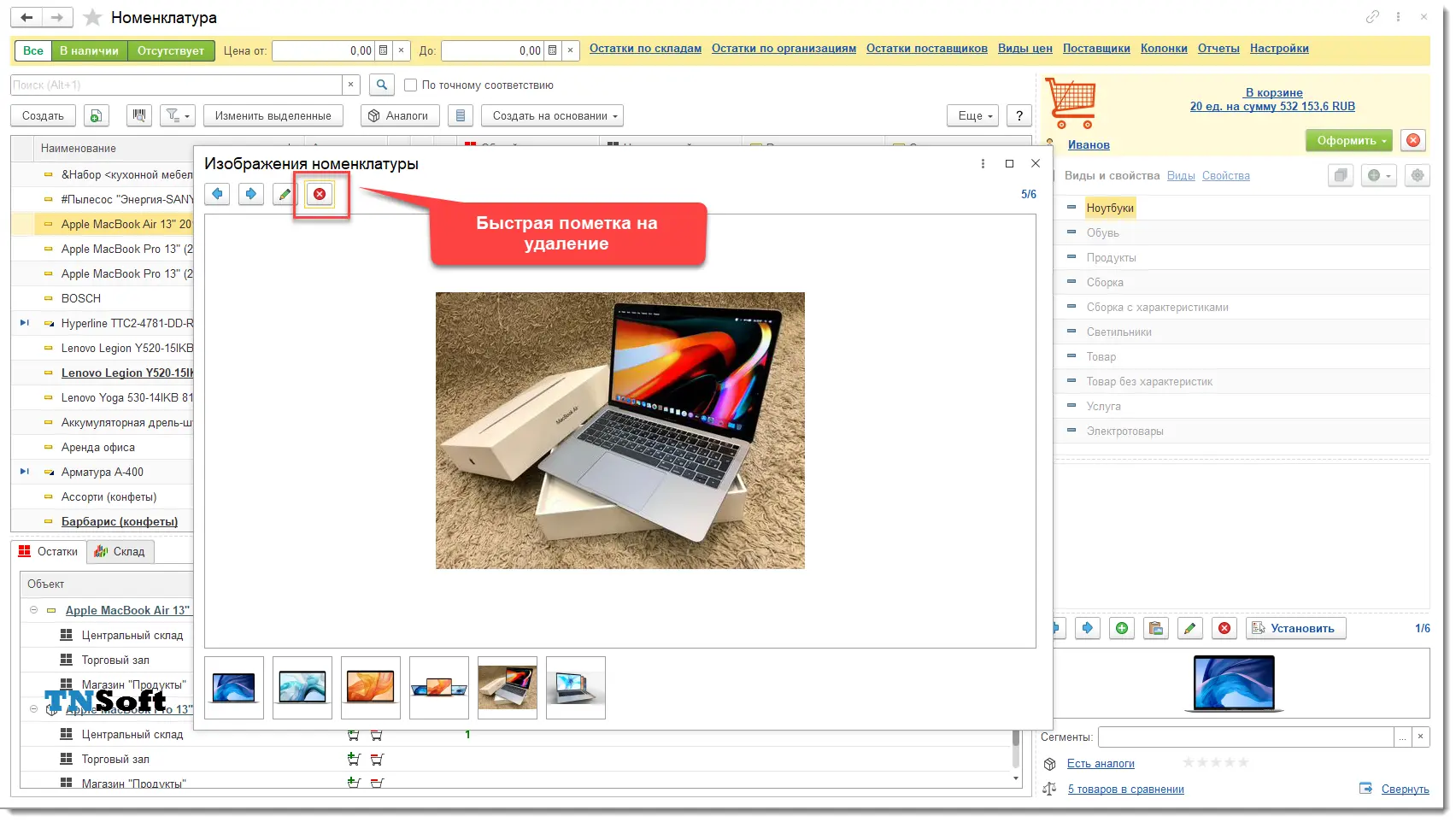
Task: Open the plus dropdown in Виды и свойства
Action: coord(1378,175)
